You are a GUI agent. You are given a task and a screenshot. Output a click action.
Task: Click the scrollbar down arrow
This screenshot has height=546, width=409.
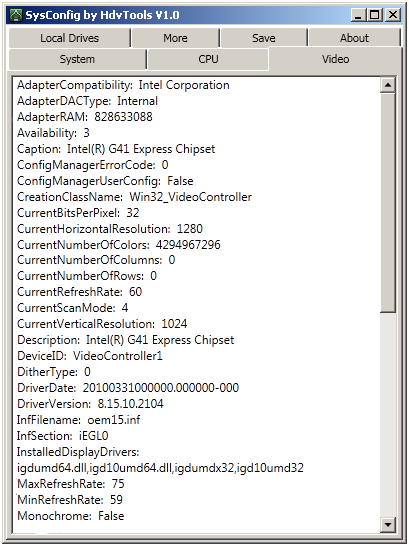pyautogui.click(x=388, y=524)
